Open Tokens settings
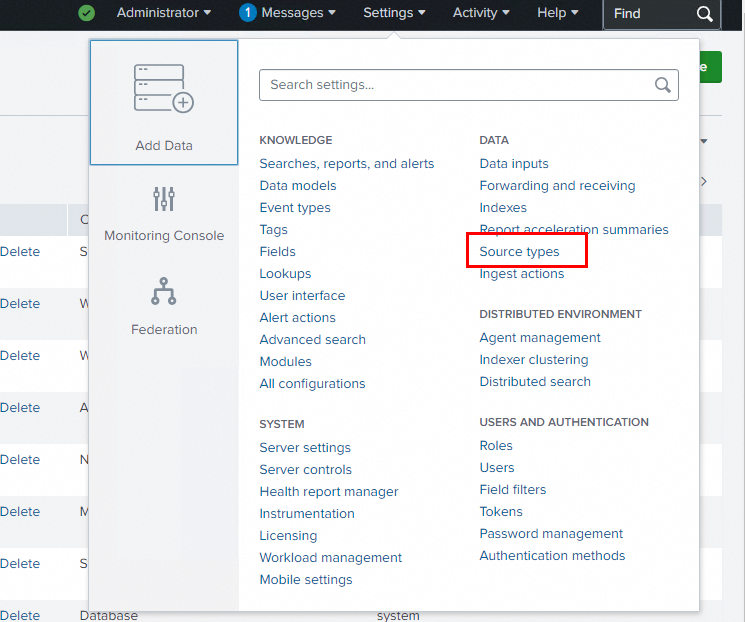The height and width of the screenshot is (622, 745). [501, 512]
